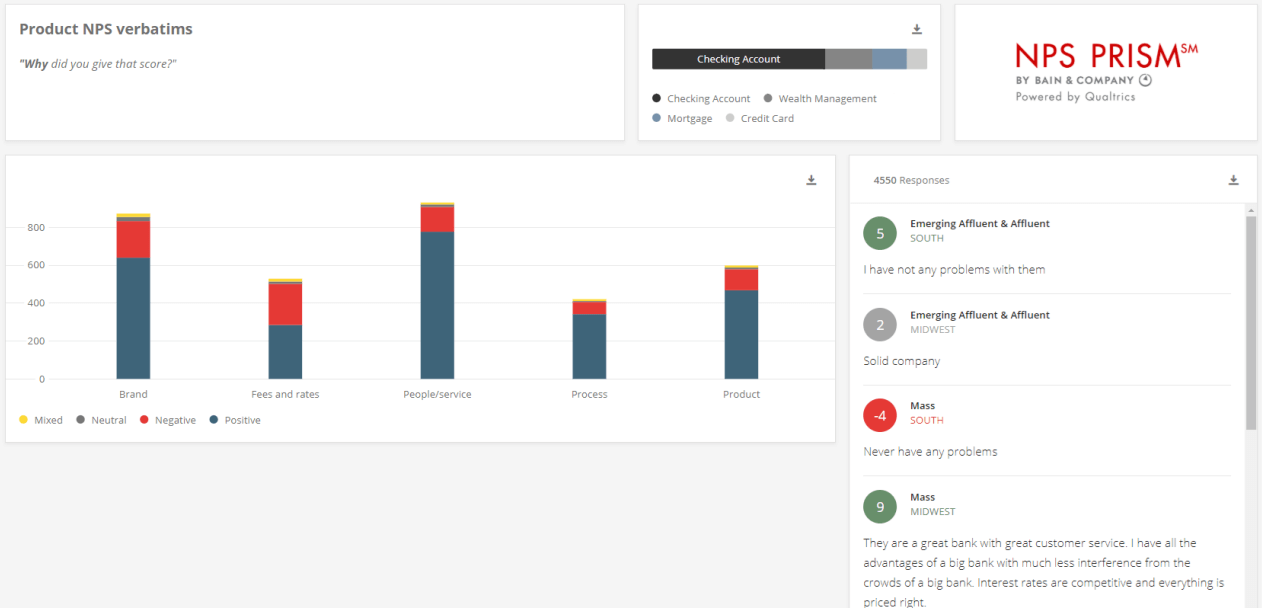Viewport: 1262px width, 608px height.
Task: Toggle Wealth Management legend item
Action: point(820,98)
